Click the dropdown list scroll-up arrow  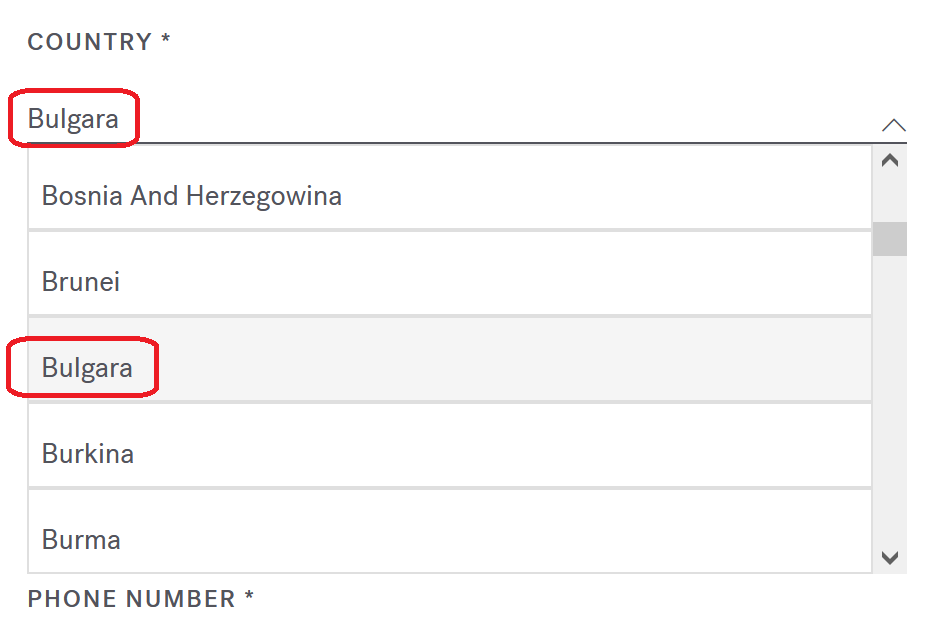(890, 161)
